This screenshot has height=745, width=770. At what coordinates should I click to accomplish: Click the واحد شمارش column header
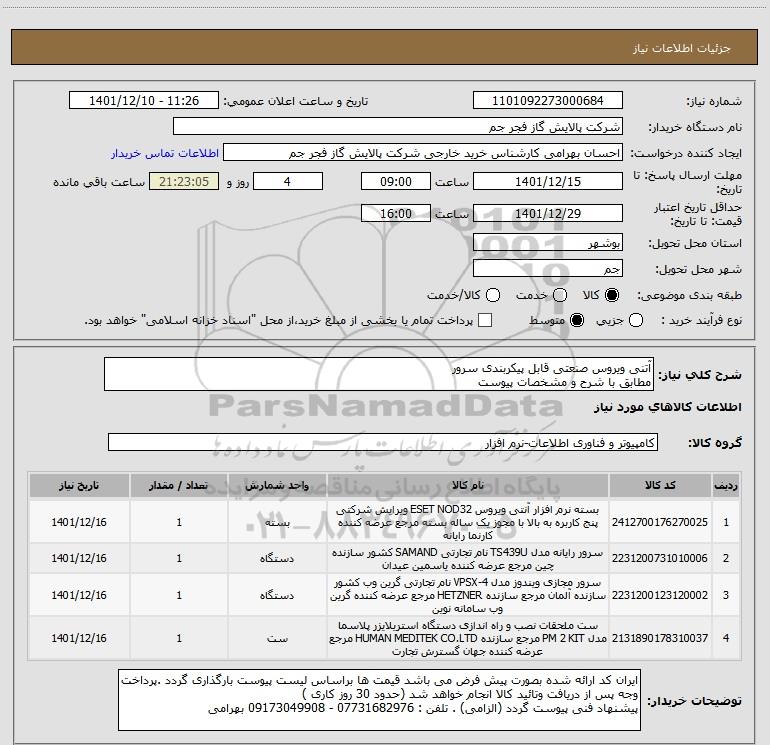pos(277,486)
